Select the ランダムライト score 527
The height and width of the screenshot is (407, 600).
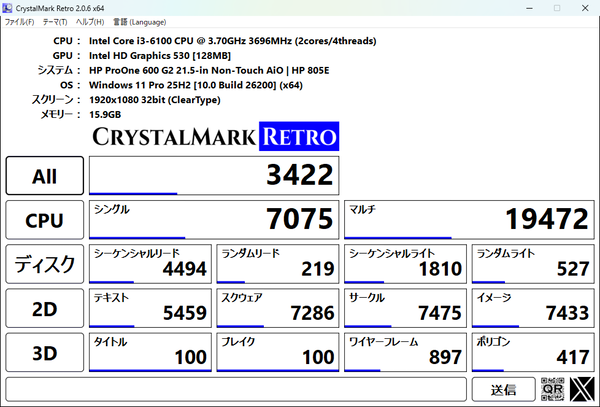click(x=573, y=269)
